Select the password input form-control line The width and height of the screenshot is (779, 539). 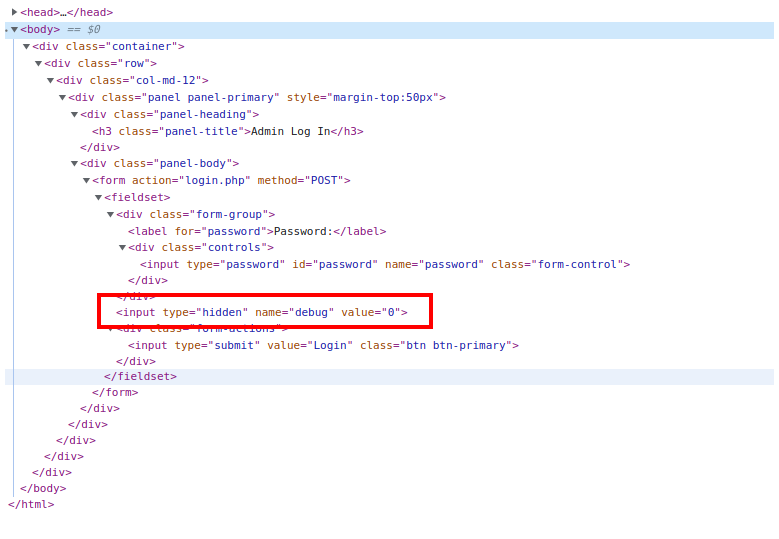tap(385, 264)
